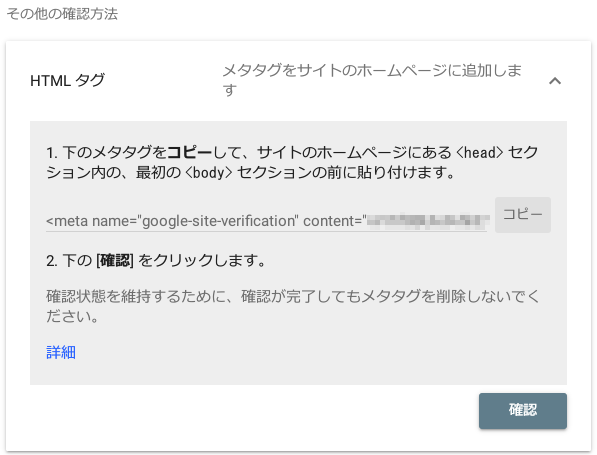This screenshot has height=455, width=597.
Task: Click the コピー button
Action: tap(523, 215)
